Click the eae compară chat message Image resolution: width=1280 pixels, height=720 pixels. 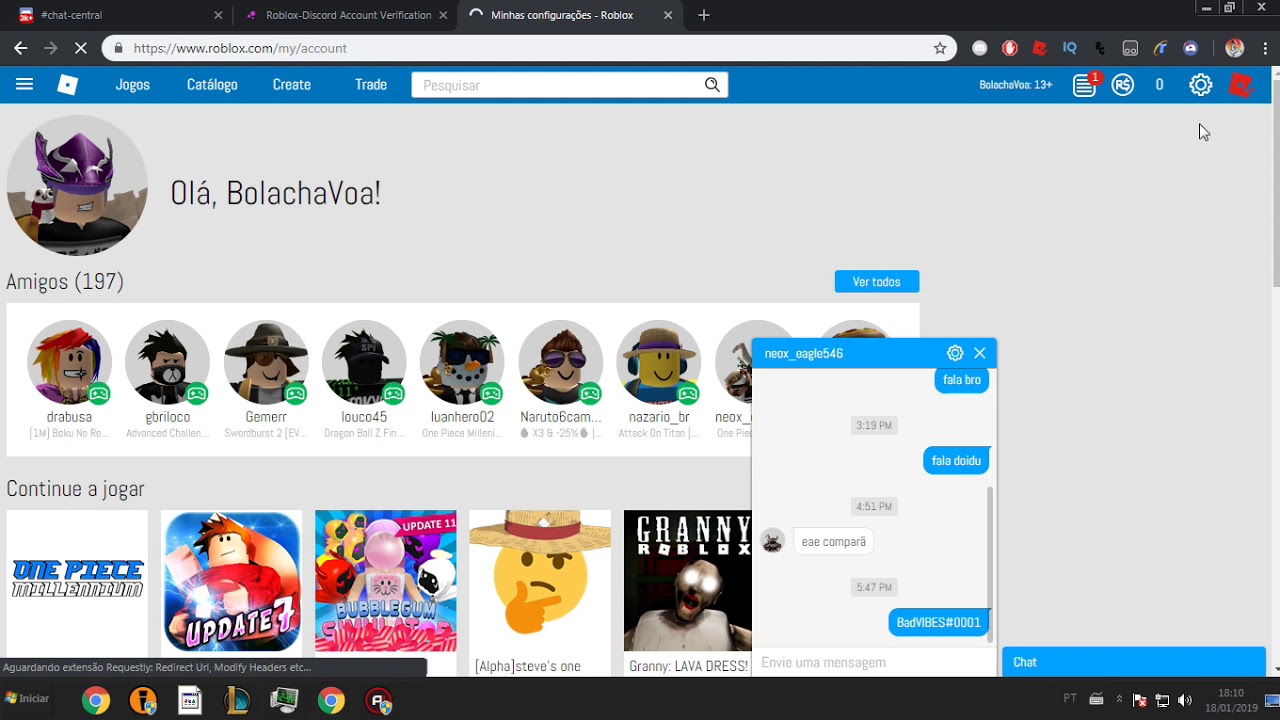pos(834,542)
